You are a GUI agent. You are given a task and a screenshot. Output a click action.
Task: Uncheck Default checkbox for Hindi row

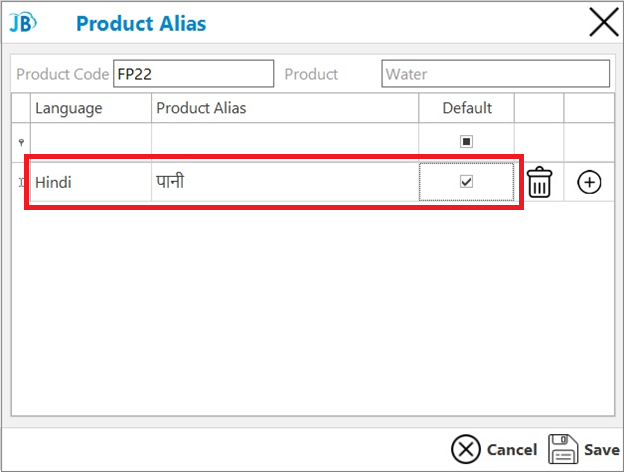pyautogui.click(x=466, y=181)
